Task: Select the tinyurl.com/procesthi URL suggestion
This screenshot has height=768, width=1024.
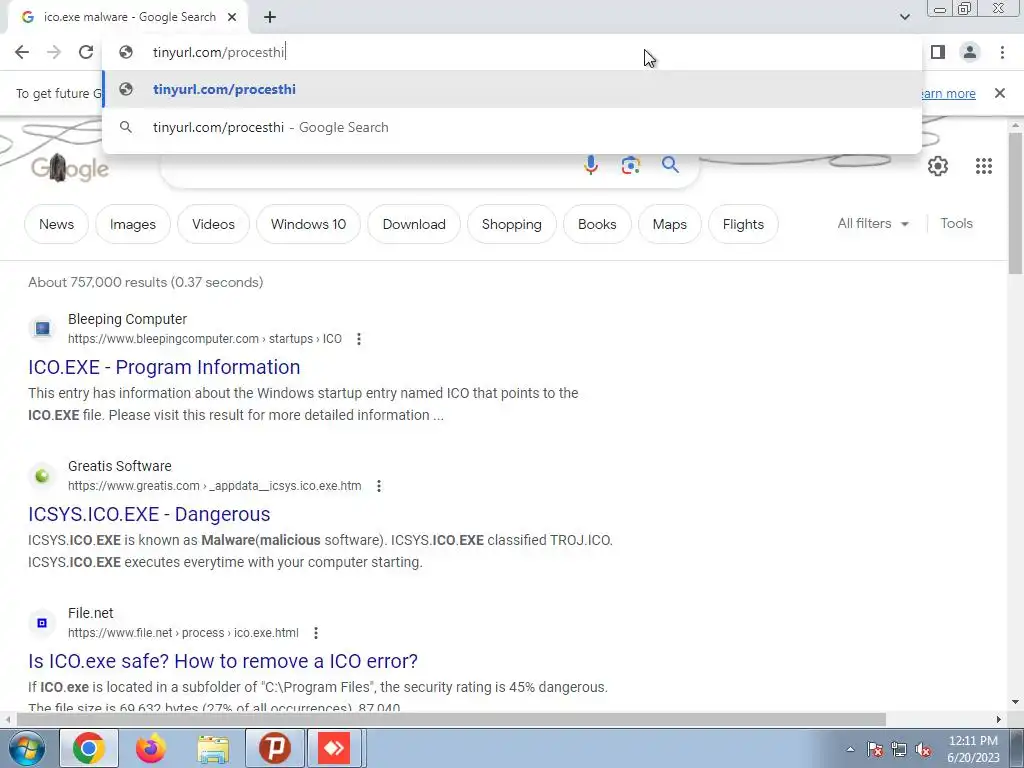Action: pos(512,89)
